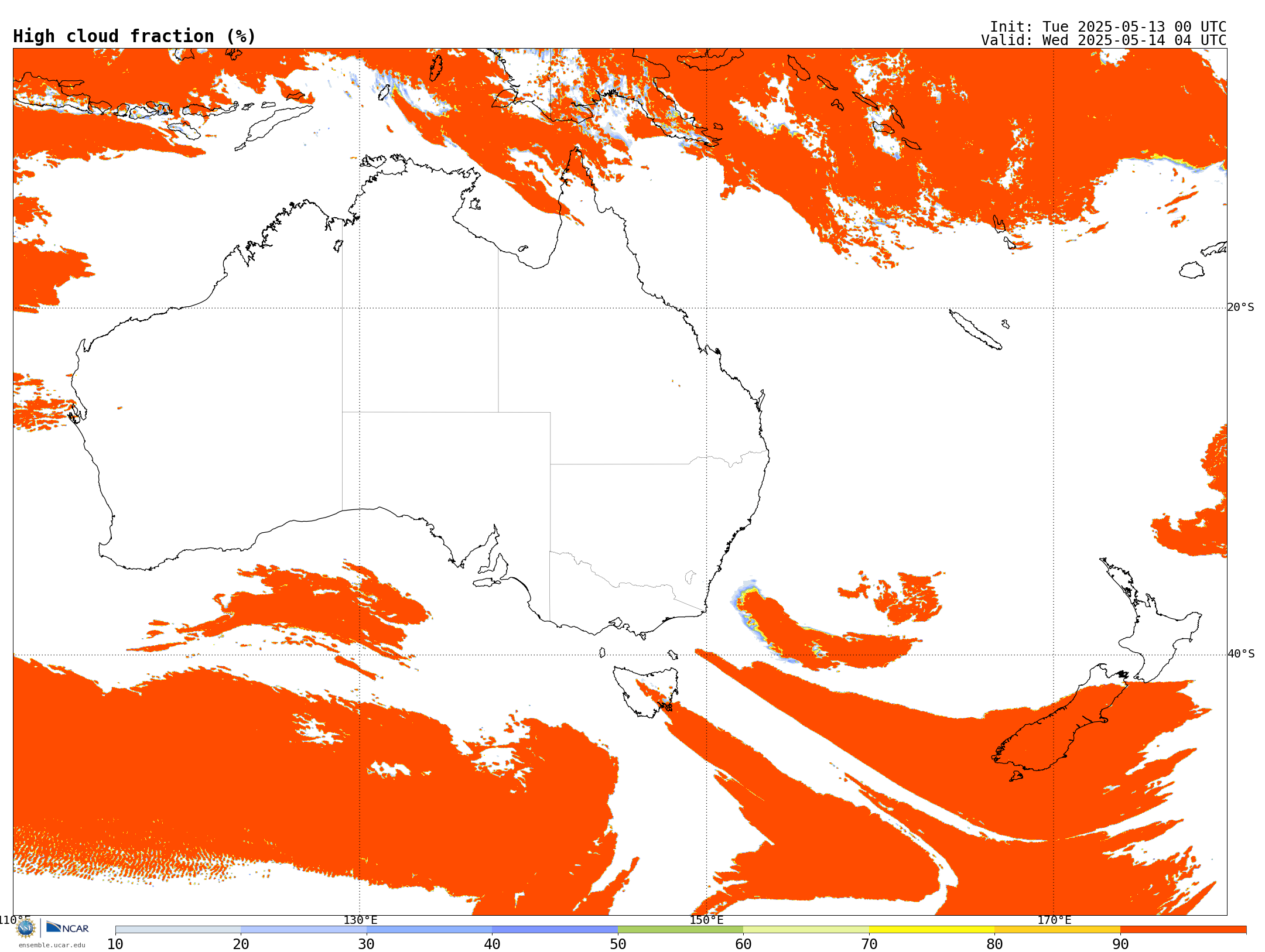Click the colorbar tick label 10
The height and width of the screenshot is (952, 1265).
pos(115,944)
